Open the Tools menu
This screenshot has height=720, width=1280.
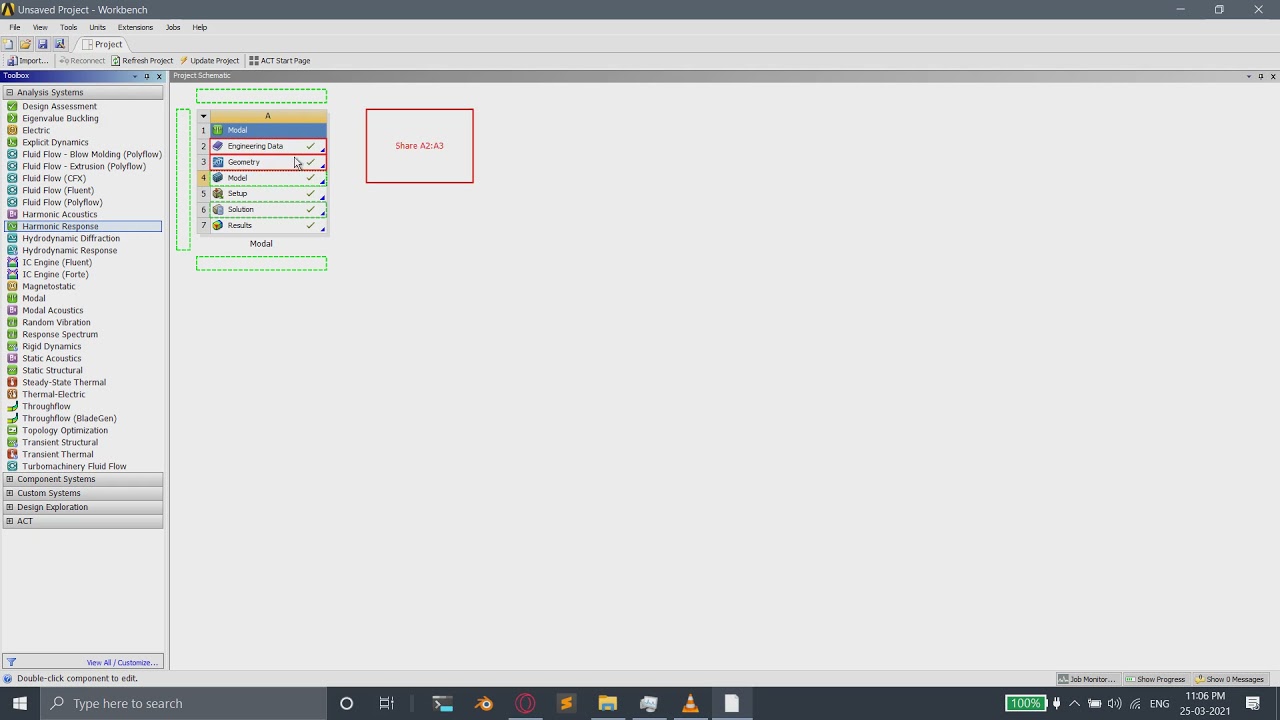tap(68, 27)
